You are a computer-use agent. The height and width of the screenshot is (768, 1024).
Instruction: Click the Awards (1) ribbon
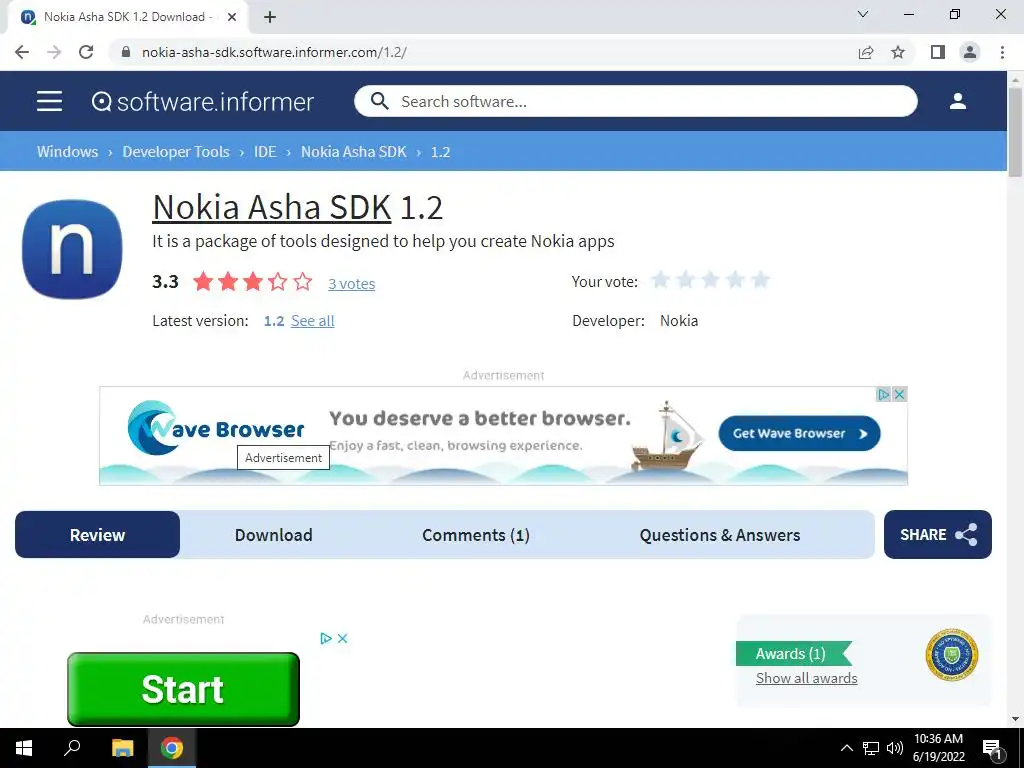[x=793, y=654]
